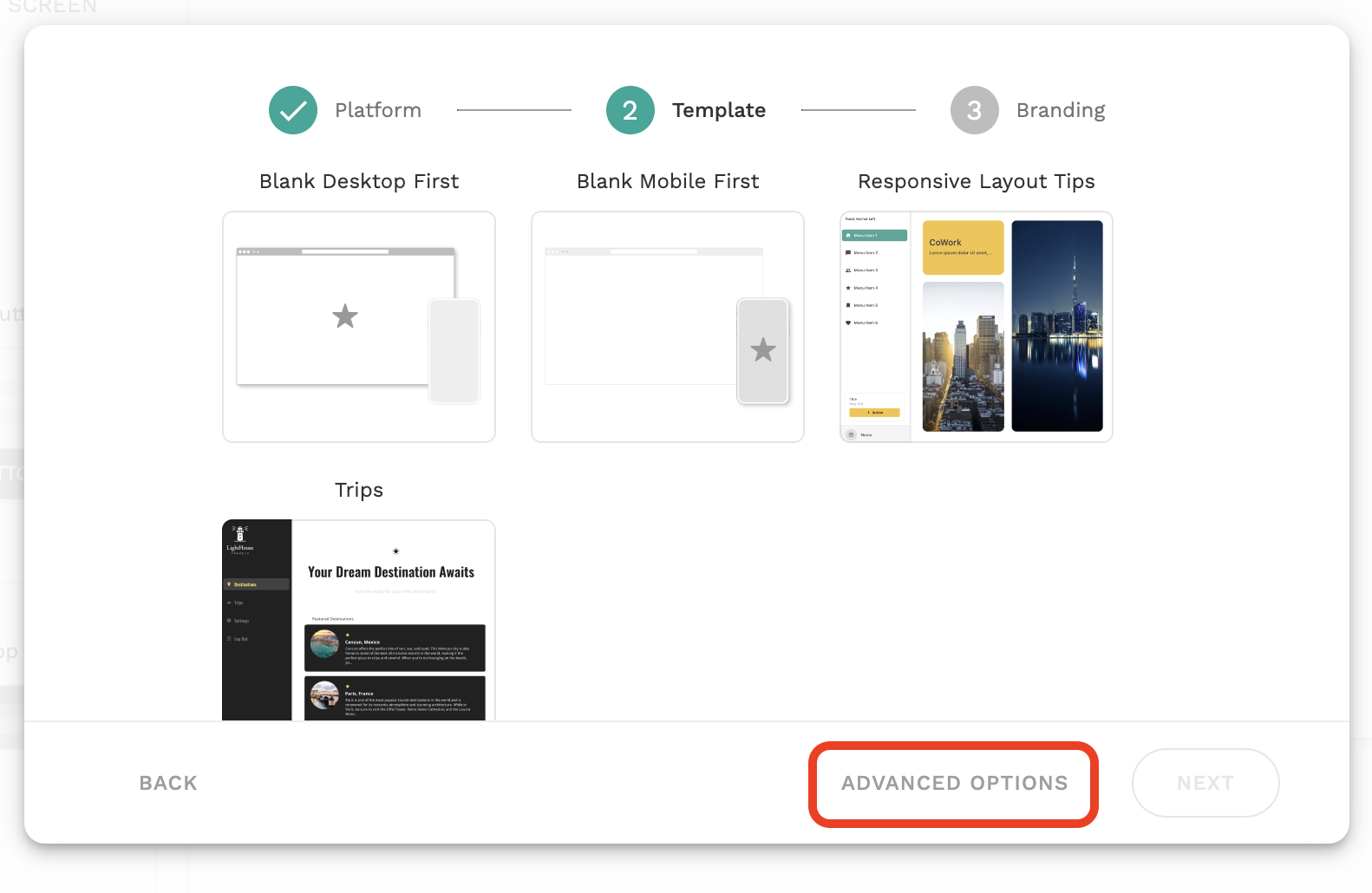Viewport: 1372px width, 893px height.
Task: Select the Template step label
Action: tap(718, 110)
